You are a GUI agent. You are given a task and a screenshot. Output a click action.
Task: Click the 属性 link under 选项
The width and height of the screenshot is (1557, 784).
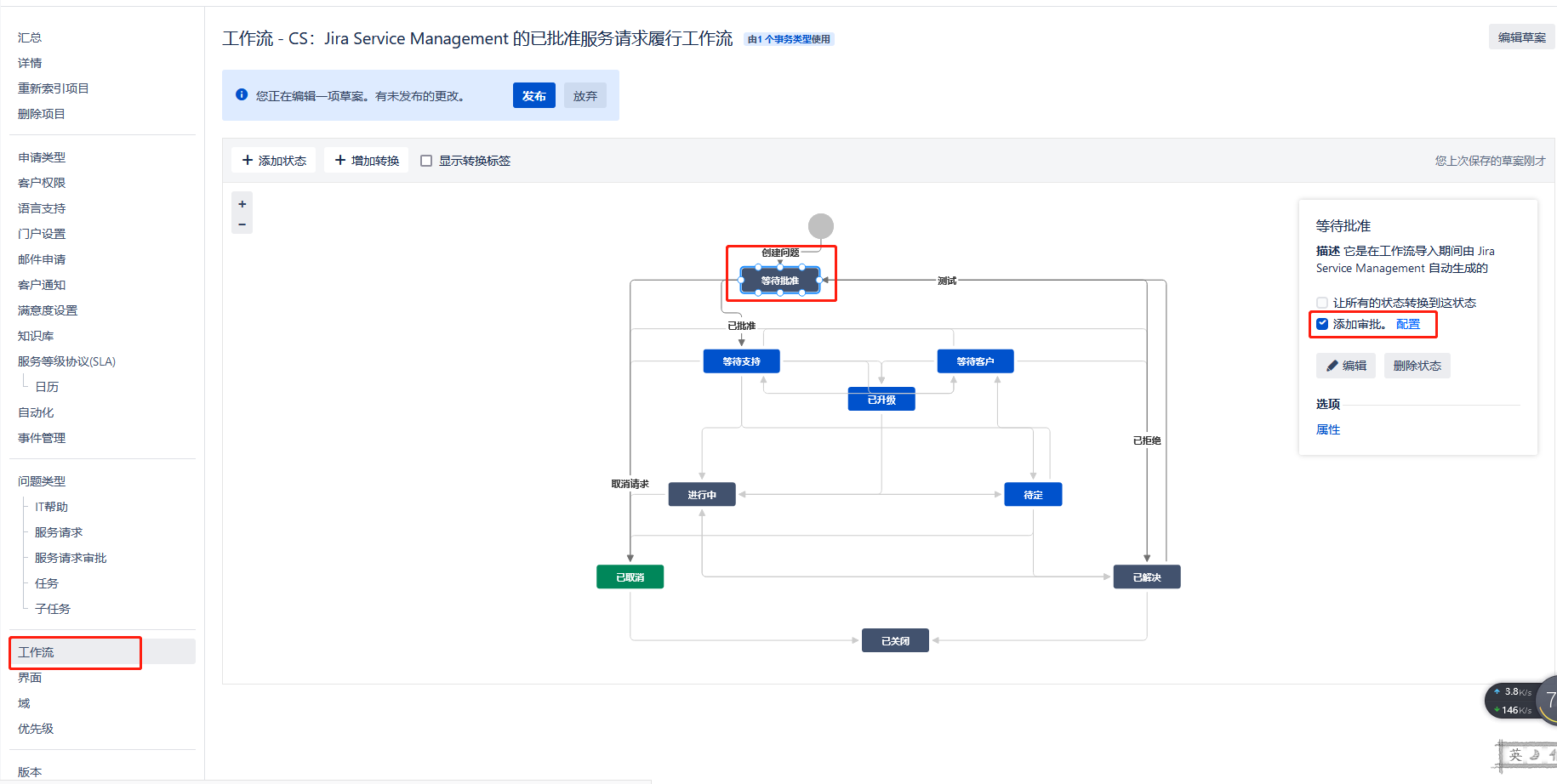pyautogui.click(x=1327, y=429)
